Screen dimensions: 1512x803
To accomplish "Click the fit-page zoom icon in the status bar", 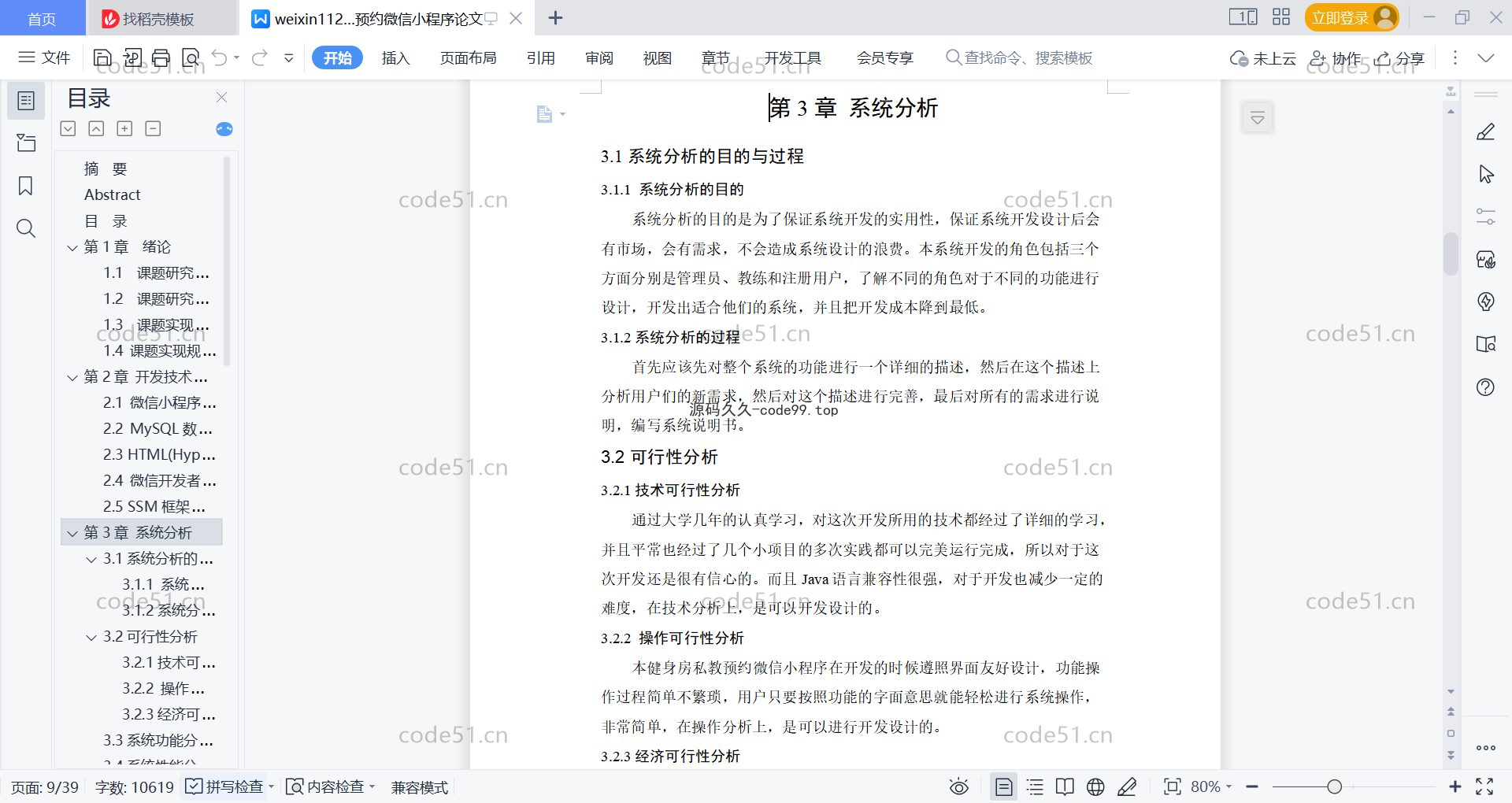I will 1172,786.
